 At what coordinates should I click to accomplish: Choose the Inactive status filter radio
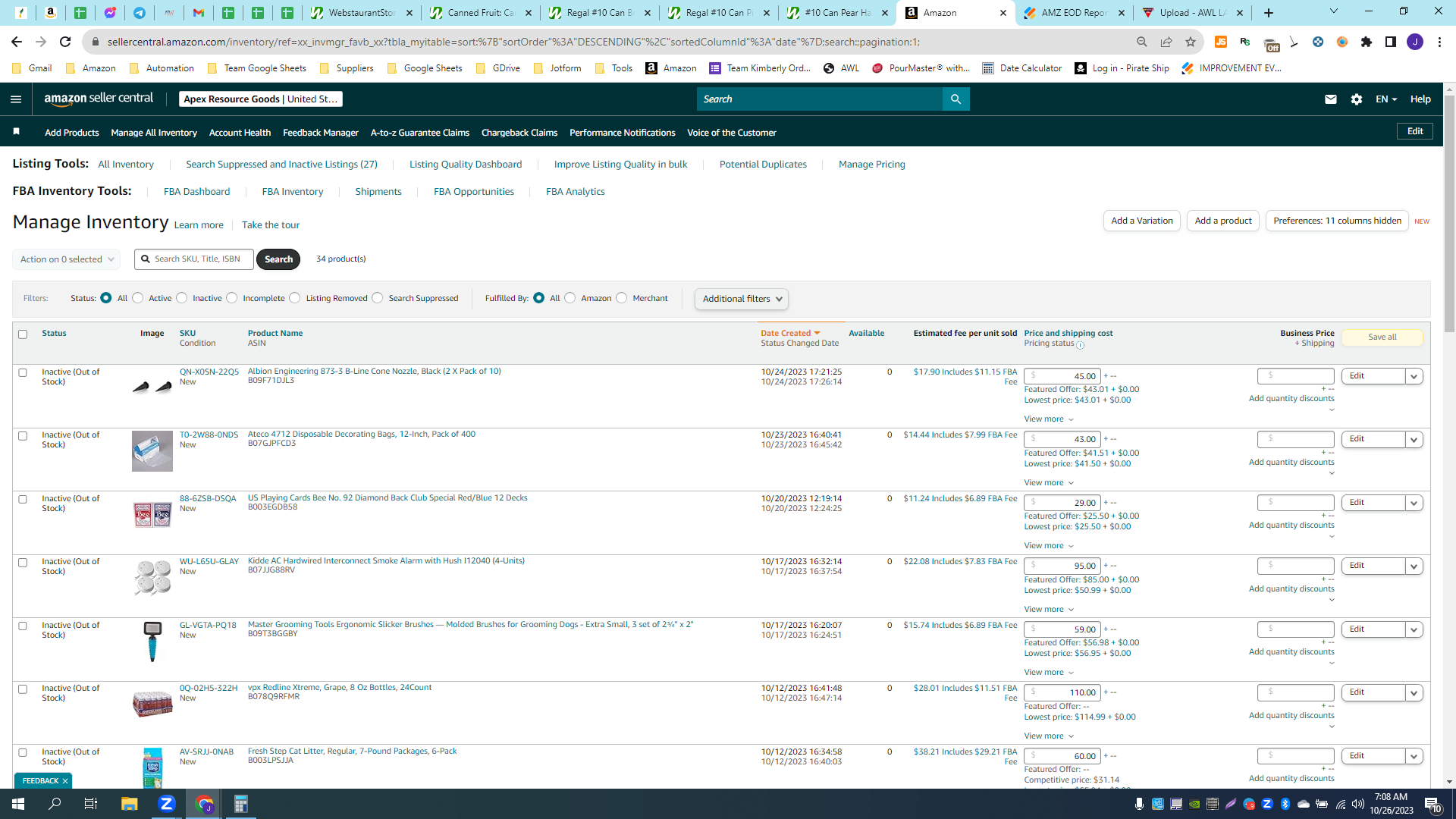coord(182,298)
